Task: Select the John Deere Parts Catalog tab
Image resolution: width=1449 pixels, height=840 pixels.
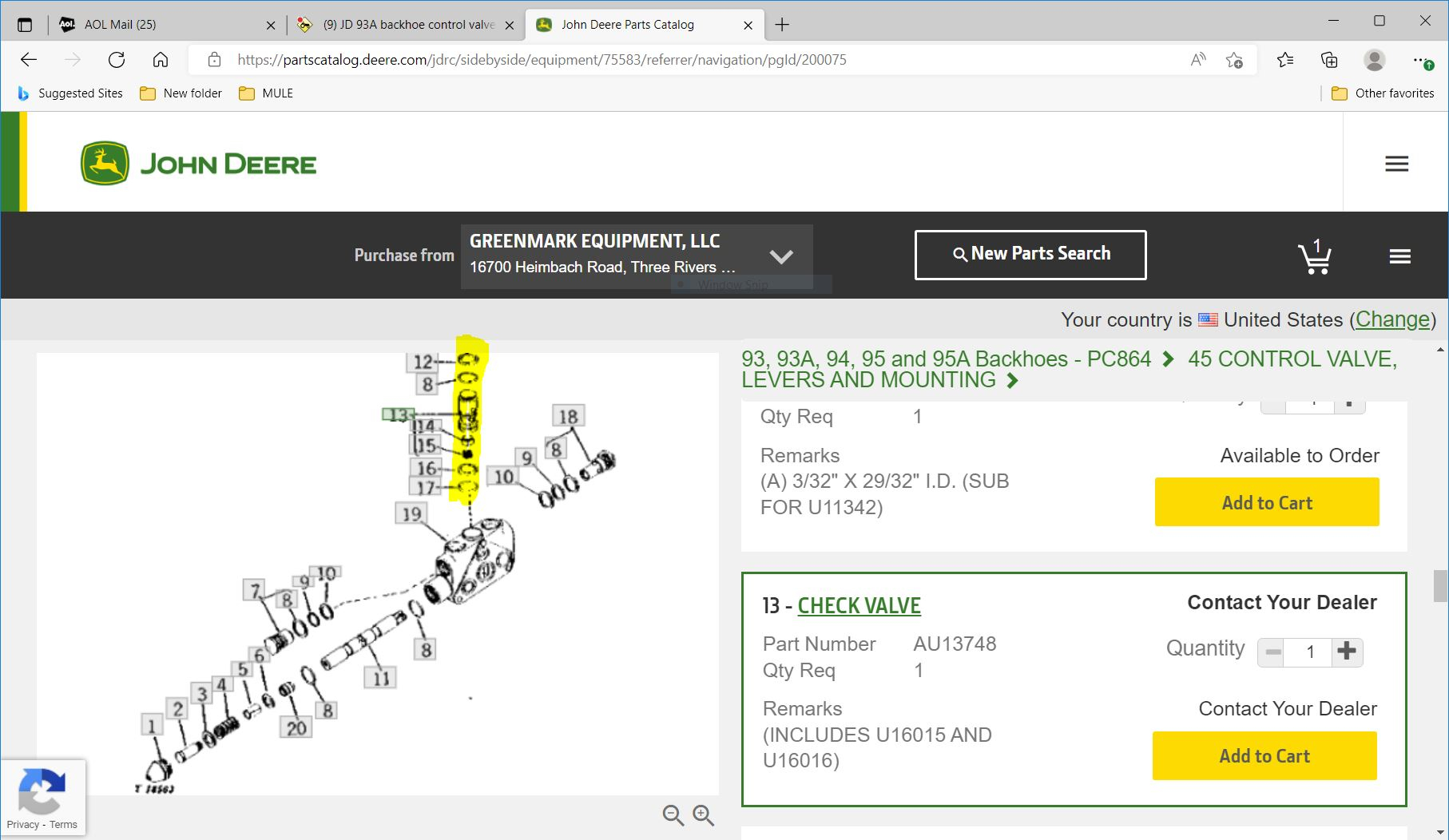Action: click(x=644, y=25)
